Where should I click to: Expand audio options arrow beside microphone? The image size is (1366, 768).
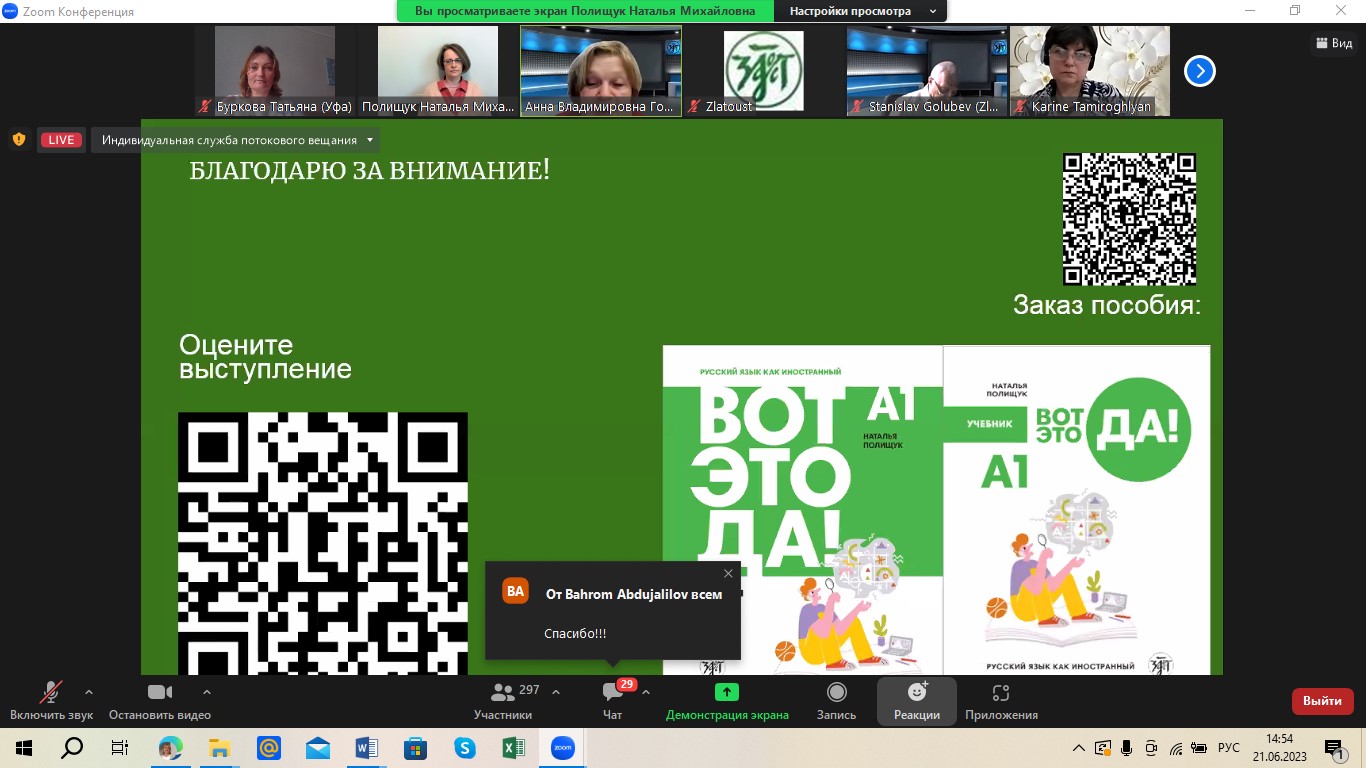[89, 691]
